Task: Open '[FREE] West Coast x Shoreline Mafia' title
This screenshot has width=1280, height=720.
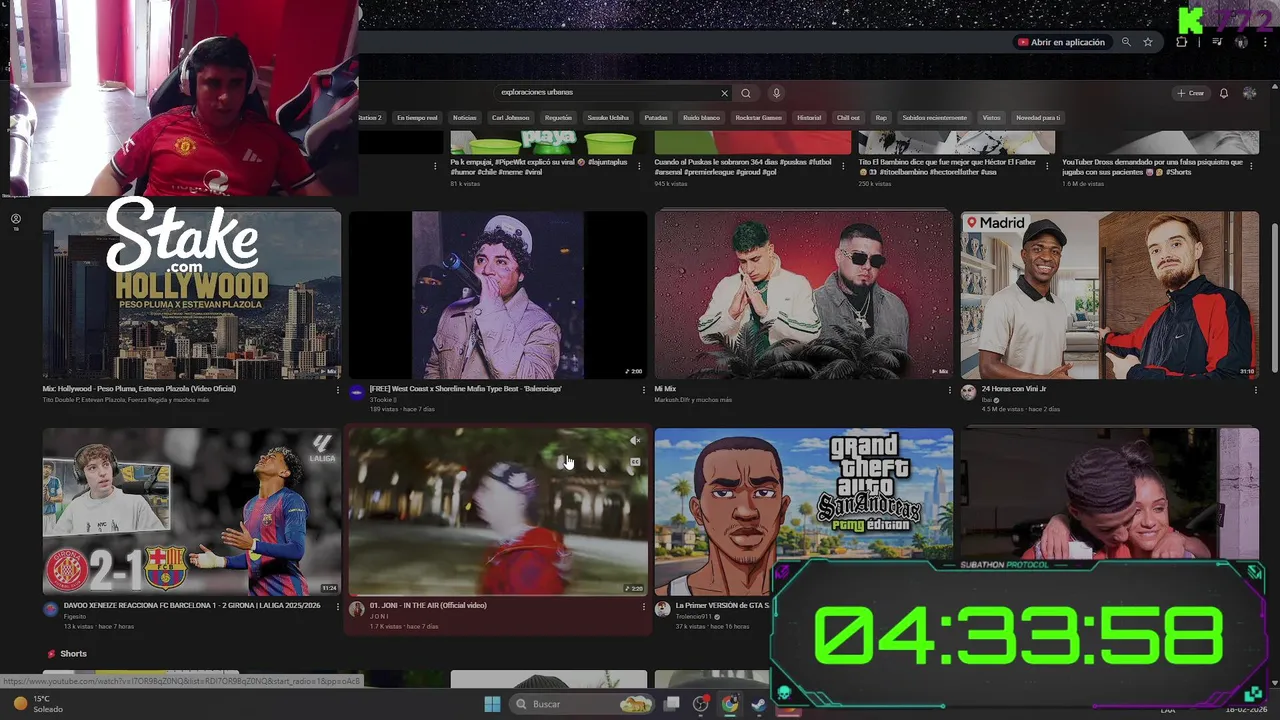Action: (466, 389)
